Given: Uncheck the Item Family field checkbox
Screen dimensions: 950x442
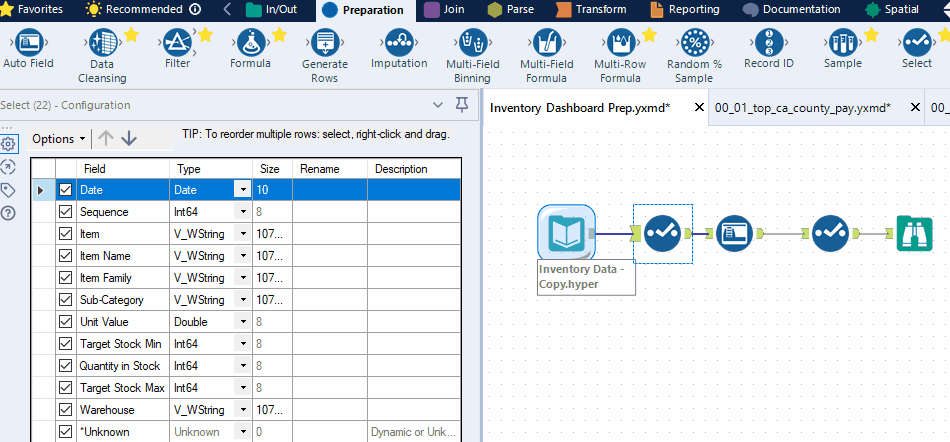Looking at the screenshot, I should (x=65, y=278).
